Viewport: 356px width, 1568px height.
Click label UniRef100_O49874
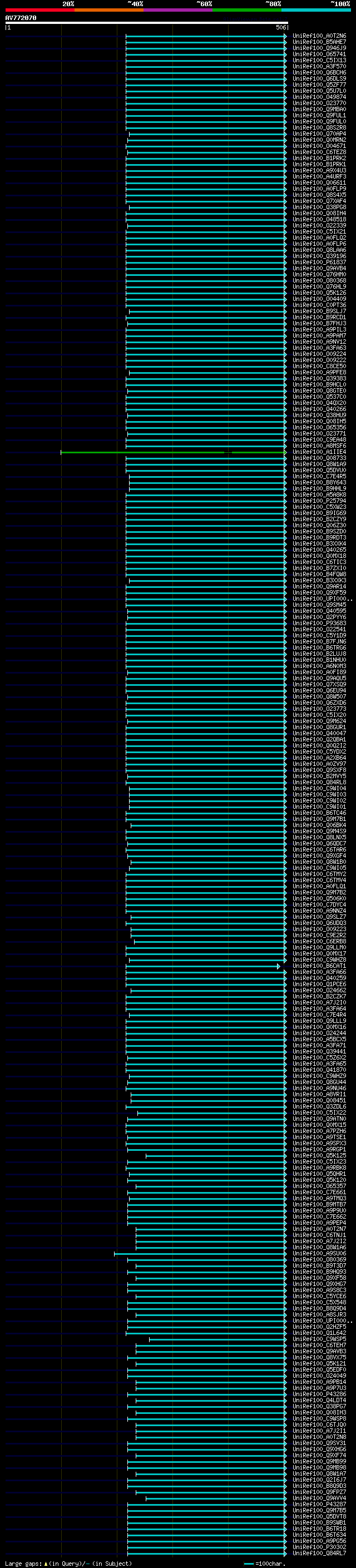(x=319, y=97)
